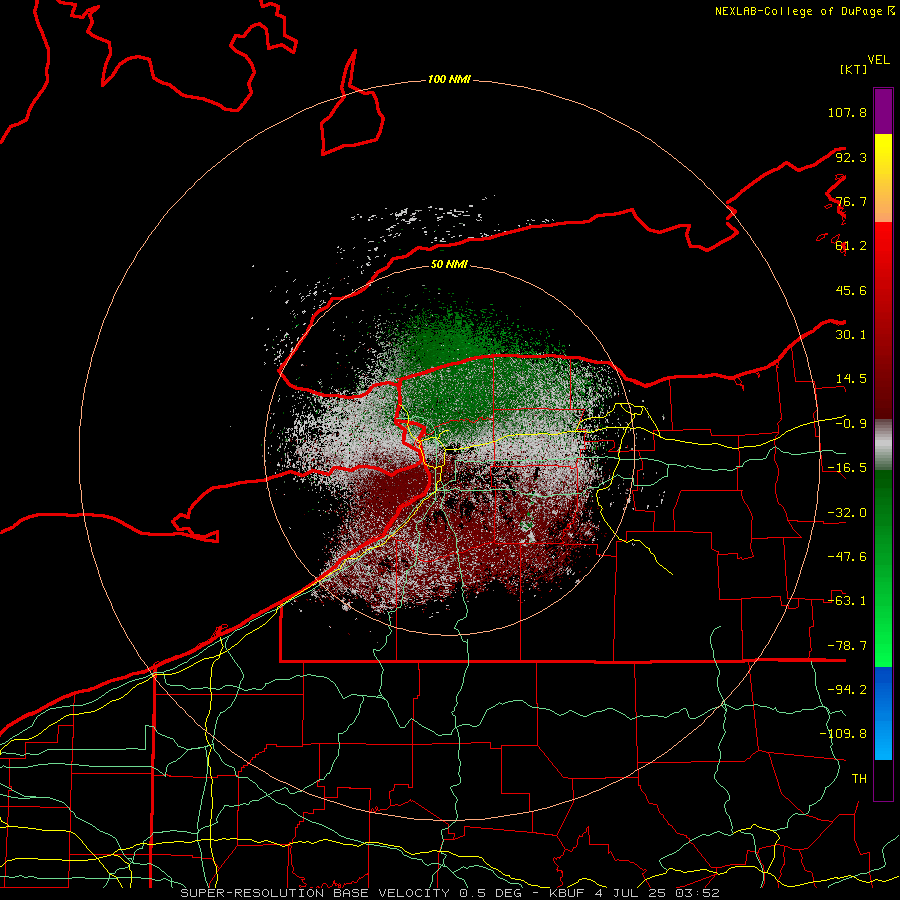The height and width of the screenshot is (900, 900).
Task: Click the 50 NMI range ring label
Action: [449, 265]
